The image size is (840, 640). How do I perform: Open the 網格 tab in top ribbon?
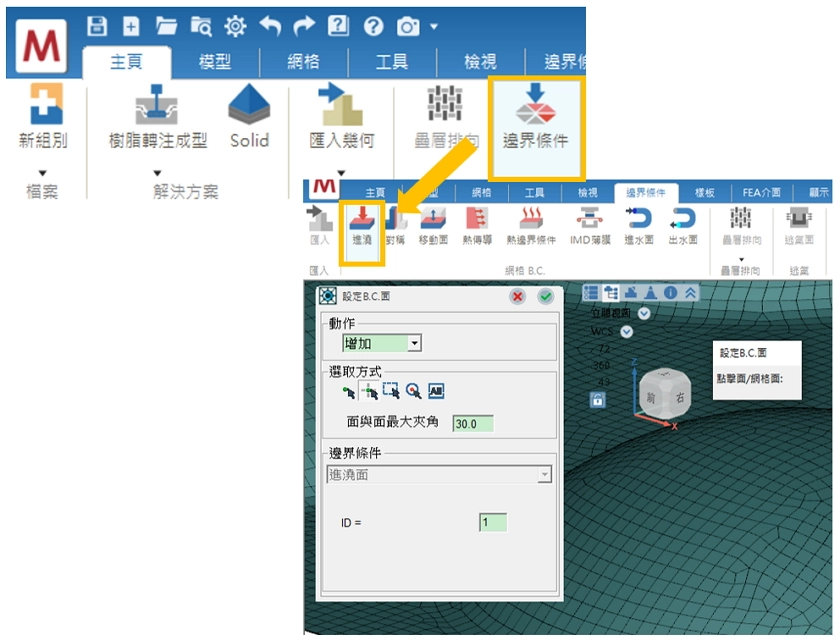click(x=303, y=62)
